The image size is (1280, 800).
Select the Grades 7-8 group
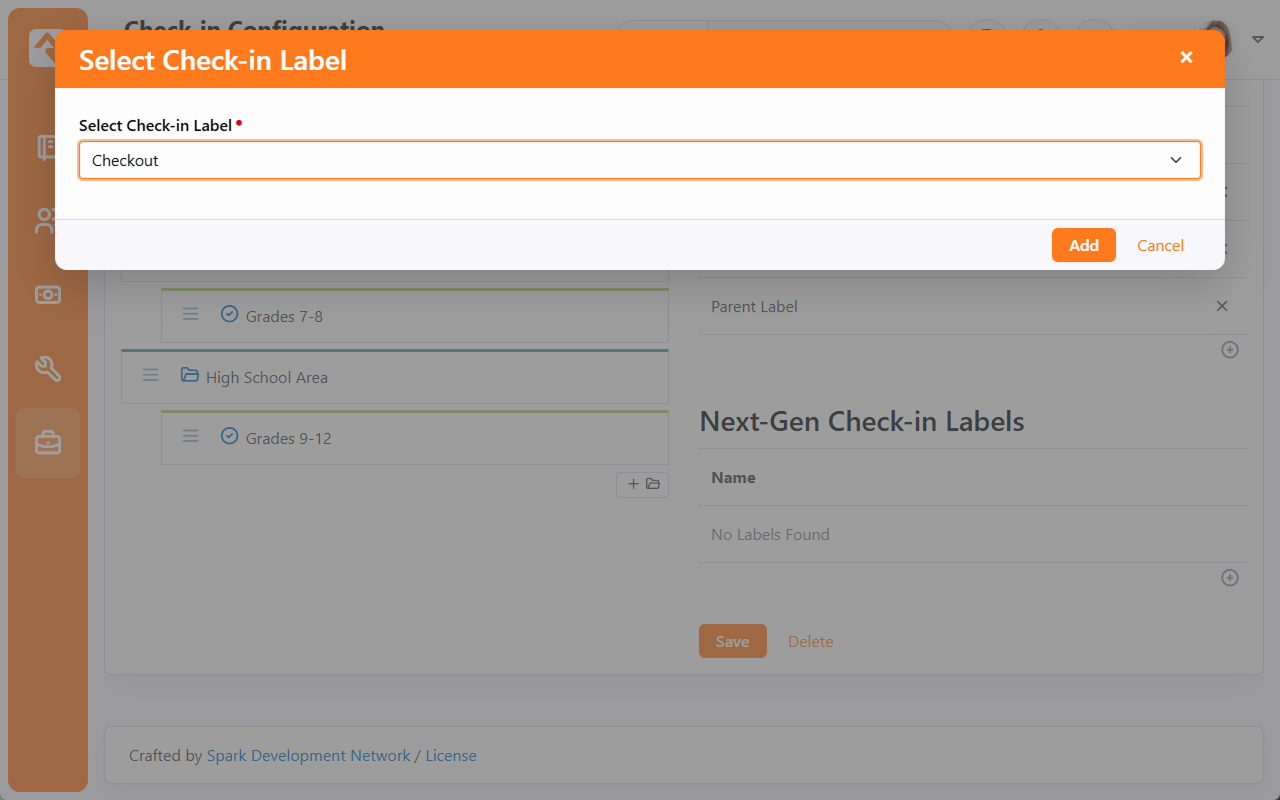[284, 316]
